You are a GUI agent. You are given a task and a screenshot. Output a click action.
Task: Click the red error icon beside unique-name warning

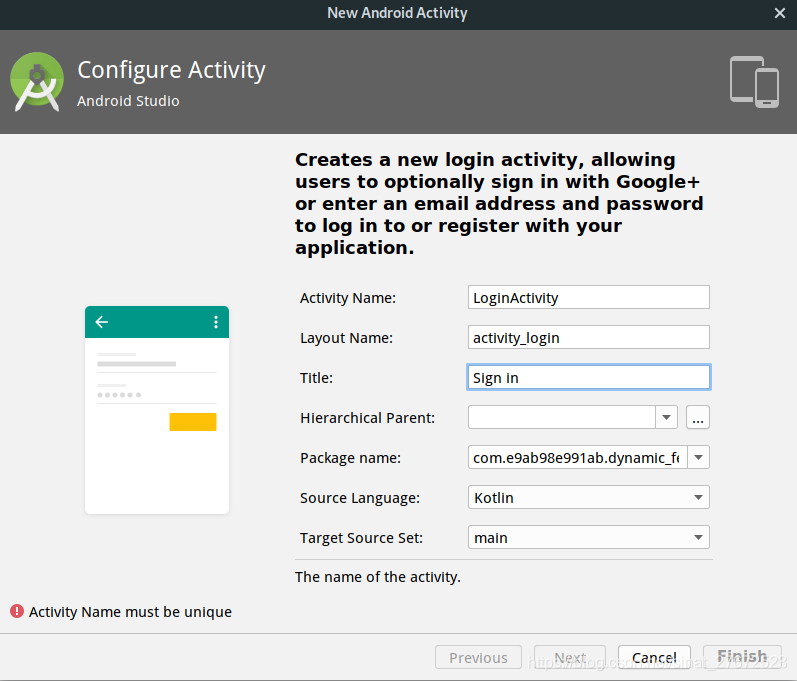(17, 611)
